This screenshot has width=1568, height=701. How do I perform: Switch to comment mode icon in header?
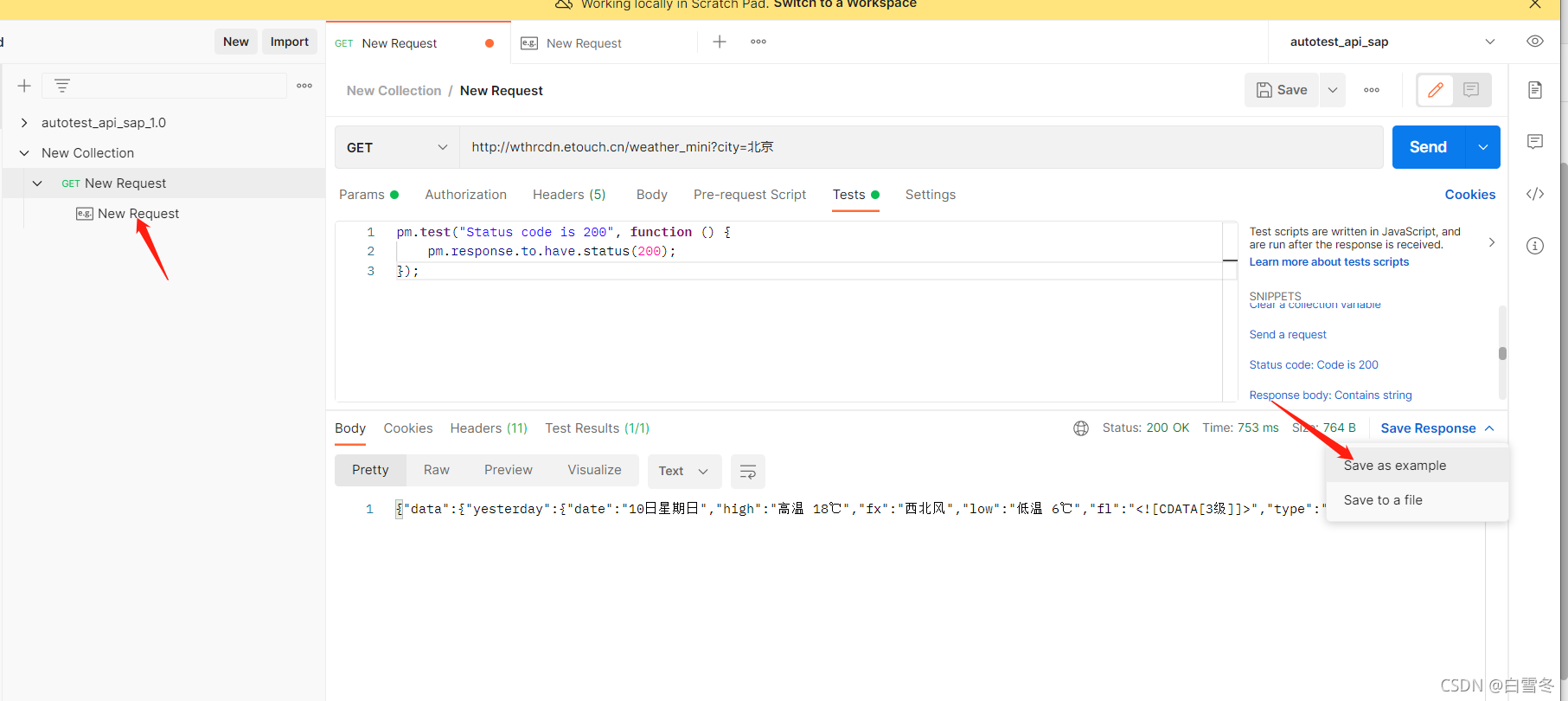[1471, 90]
